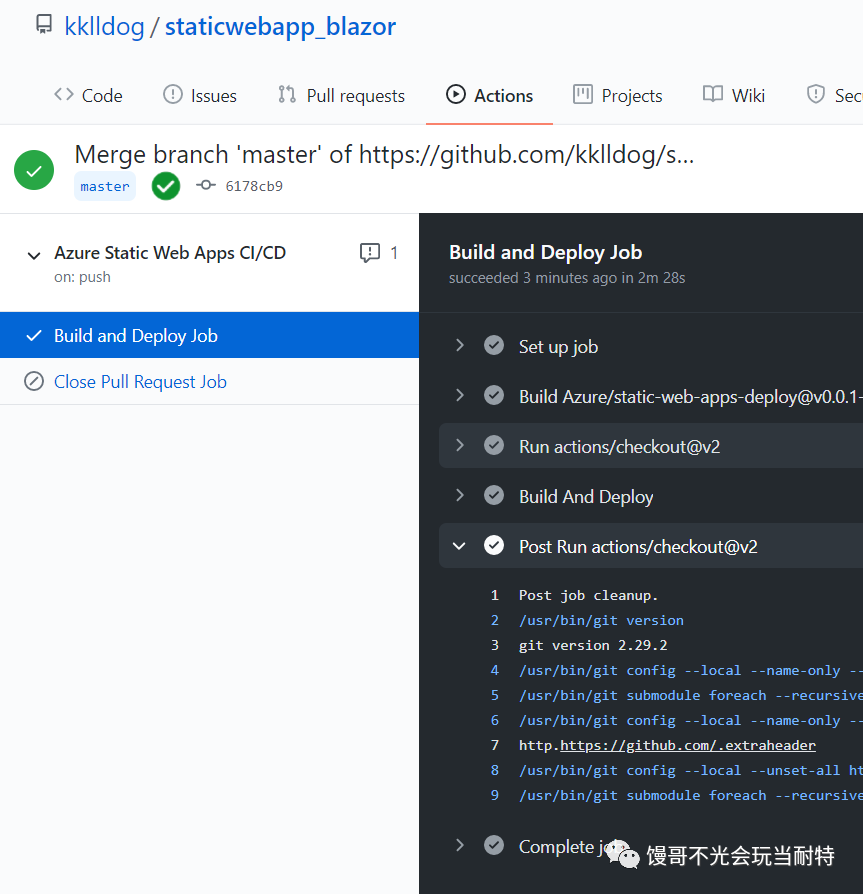The image size is (863, 894).
Task: Open the Close Pull Request Job
Action: 140,381
